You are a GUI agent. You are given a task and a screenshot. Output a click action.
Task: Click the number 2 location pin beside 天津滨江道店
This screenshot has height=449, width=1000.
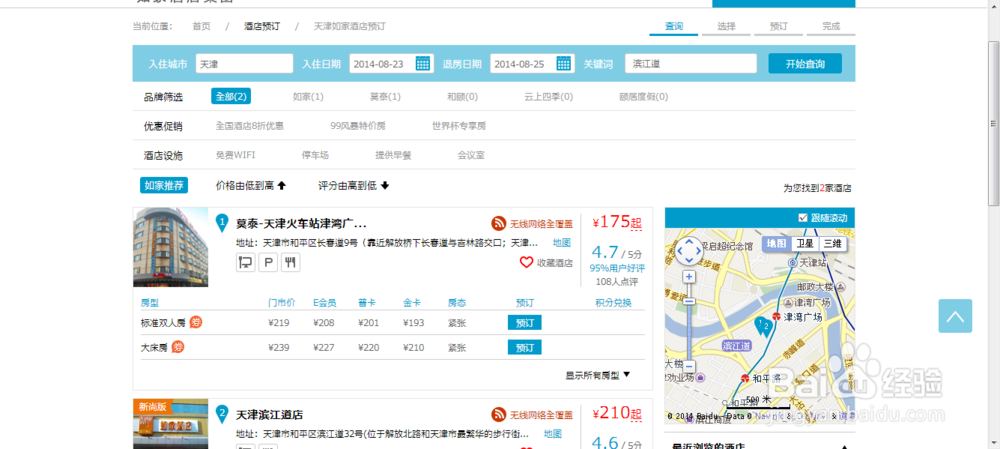point(222,415)
